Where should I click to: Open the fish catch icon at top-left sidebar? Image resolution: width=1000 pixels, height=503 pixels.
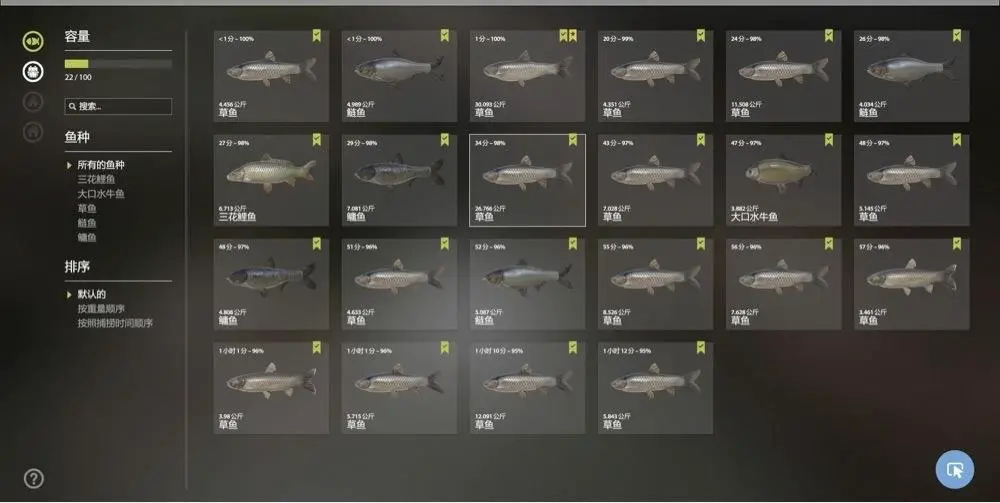click(x=33, y=41)
